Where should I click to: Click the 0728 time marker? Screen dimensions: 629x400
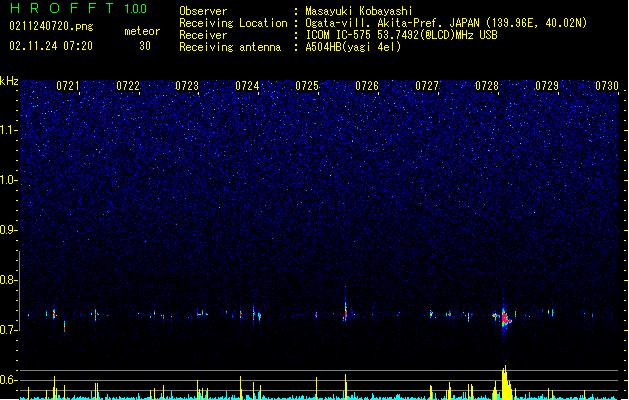[487, 86]
